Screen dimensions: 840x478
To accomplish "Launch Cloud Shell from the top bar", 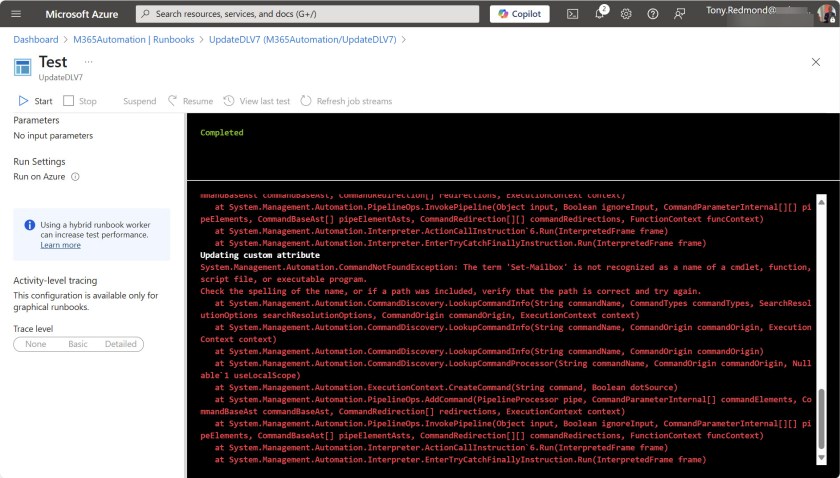I will coord(572,14).
